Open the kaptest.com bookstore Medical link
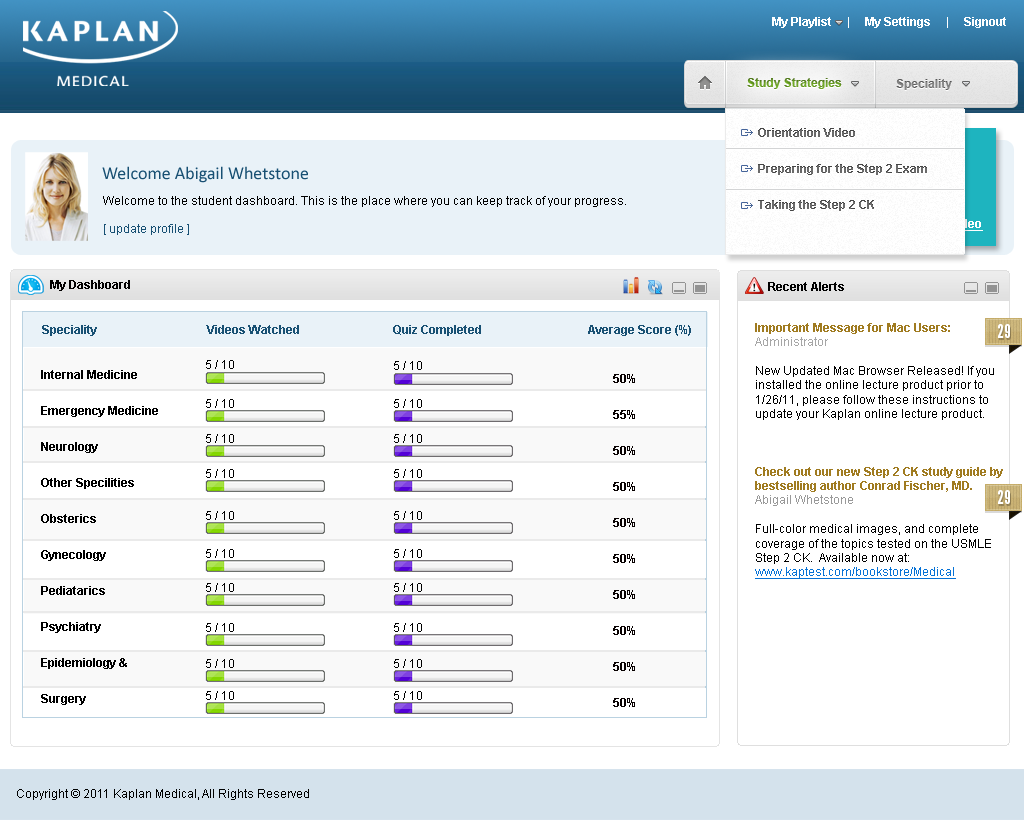This screenshot has width=1024, height=820. click(x=854, y=572)
